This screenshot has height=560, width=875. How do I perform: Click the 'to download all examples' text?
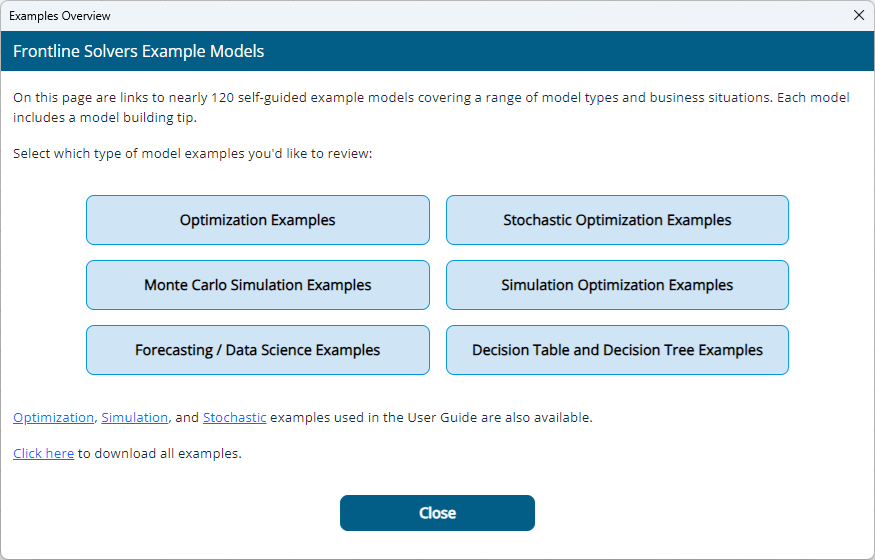click(x=160, y=453)
